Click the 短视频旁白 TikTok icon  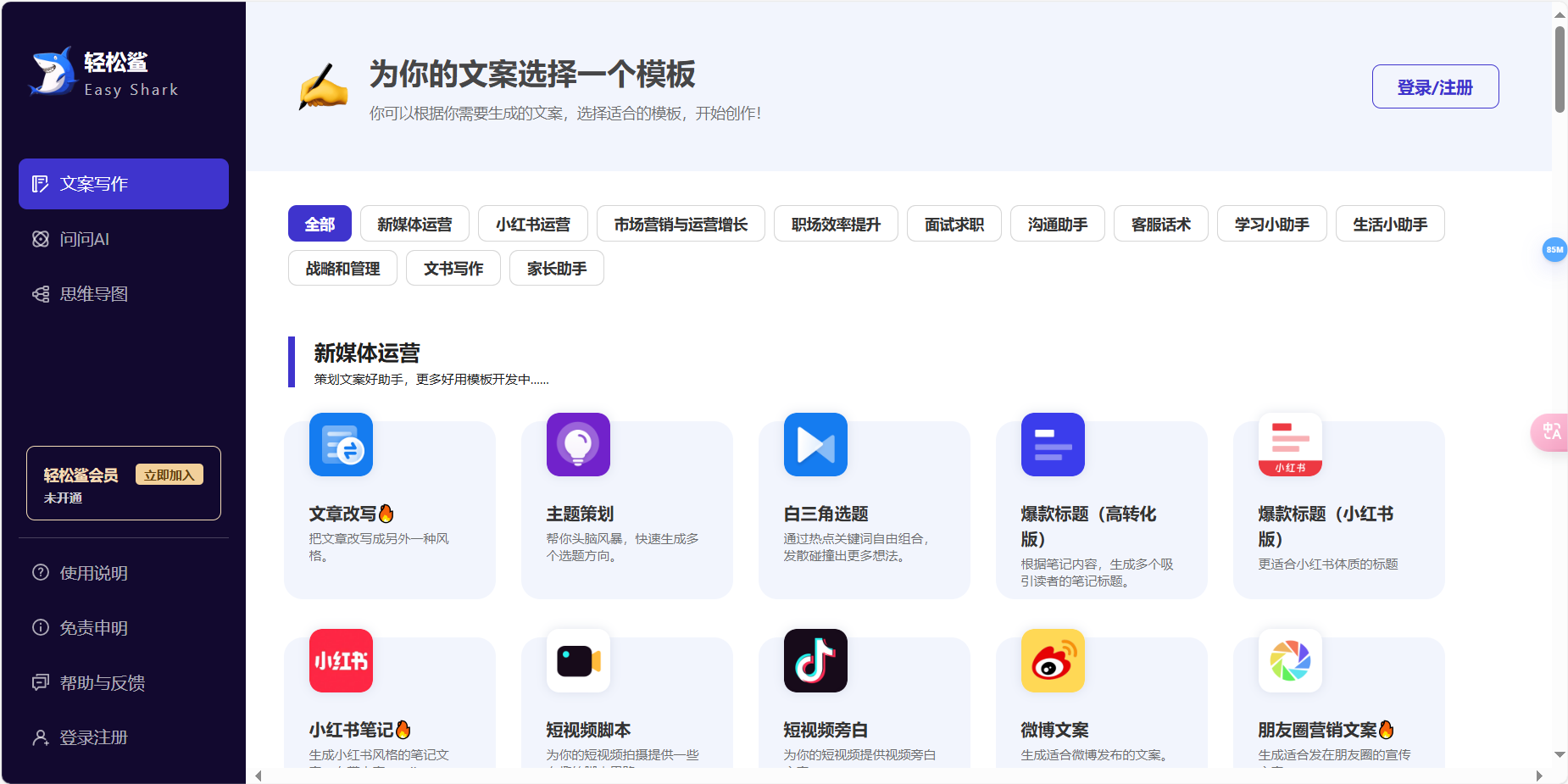point(815,661)
